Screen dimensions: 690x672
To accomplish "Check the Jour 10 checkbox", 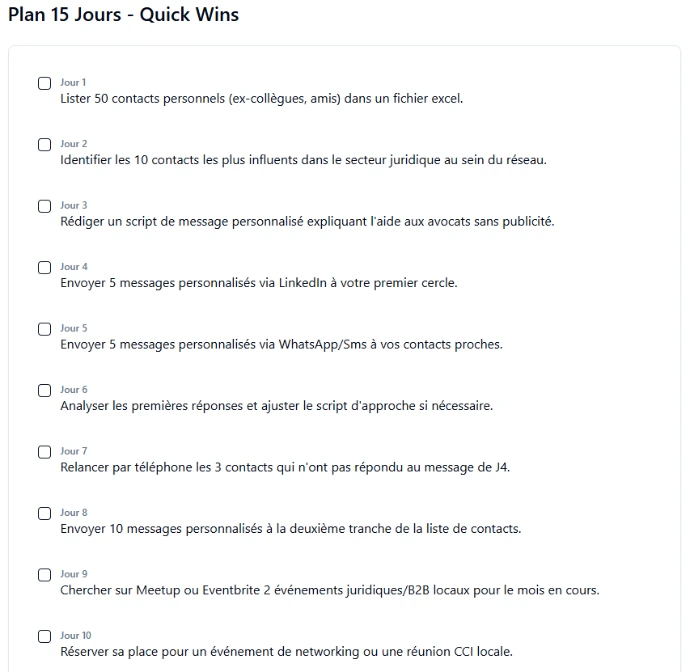I will [45, 637].
